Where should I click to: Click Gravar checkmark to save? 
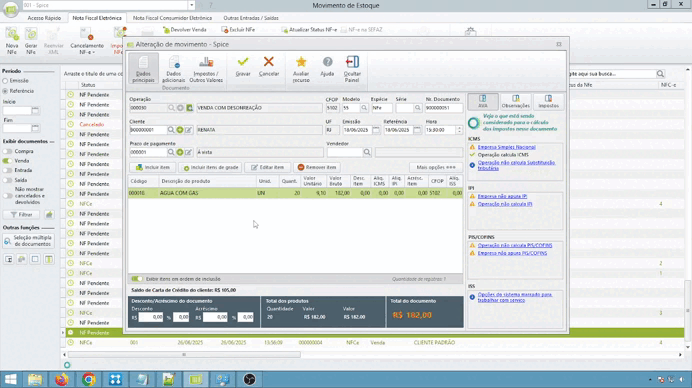243,66
